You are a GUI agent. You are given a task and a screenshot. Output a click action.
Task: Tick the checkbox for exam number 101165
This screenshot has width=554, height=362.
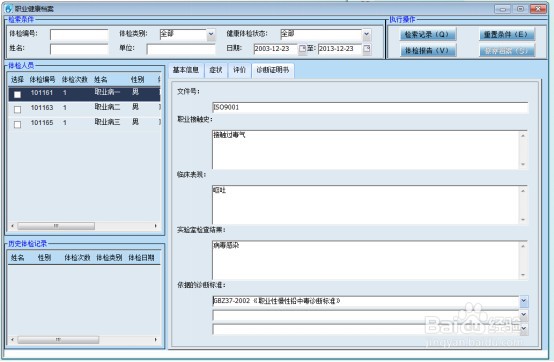tap(17, 124)
